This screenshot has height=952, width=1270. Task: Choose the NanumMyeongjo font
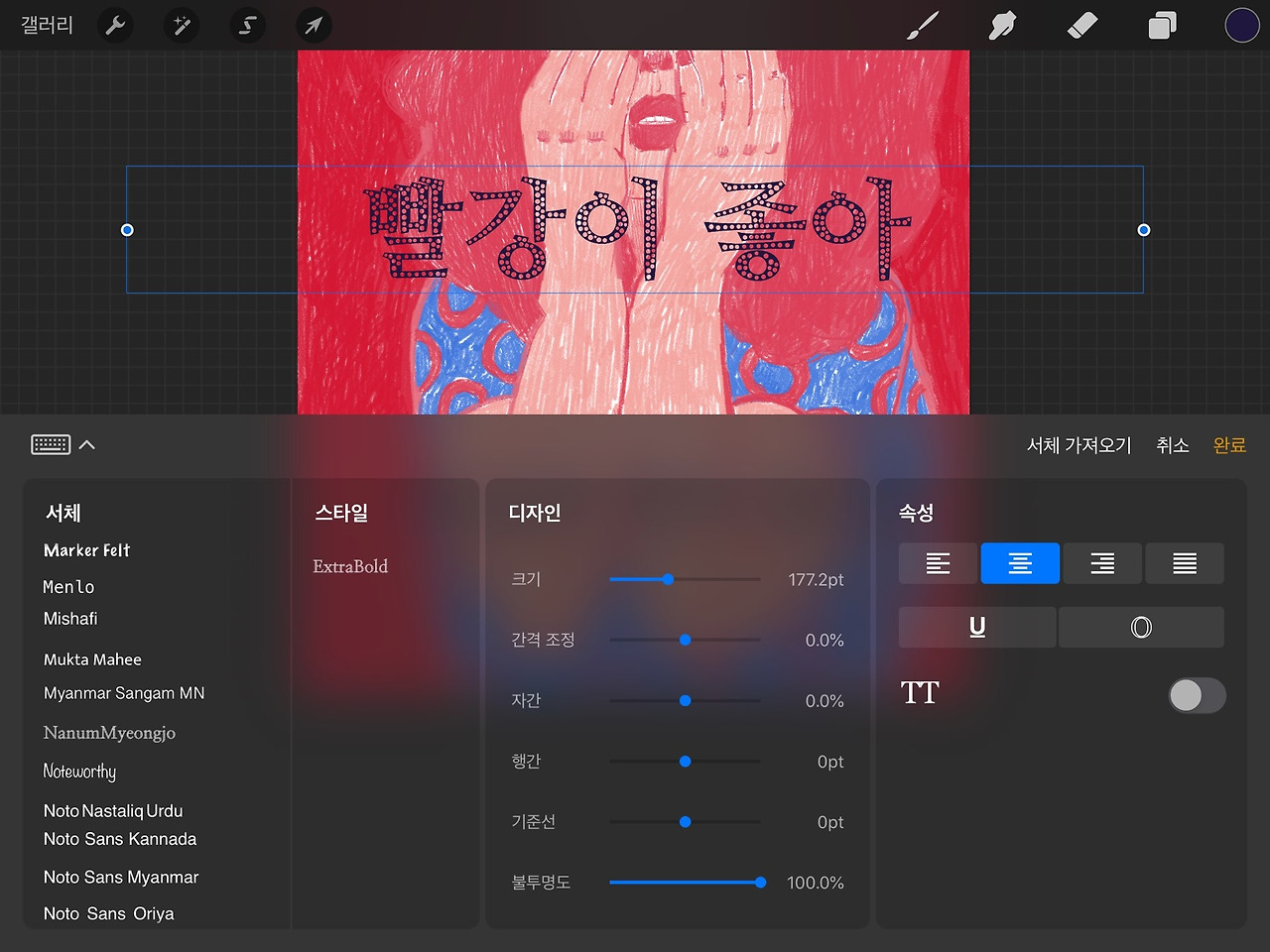pyautogui.click(x=109, y=733)
